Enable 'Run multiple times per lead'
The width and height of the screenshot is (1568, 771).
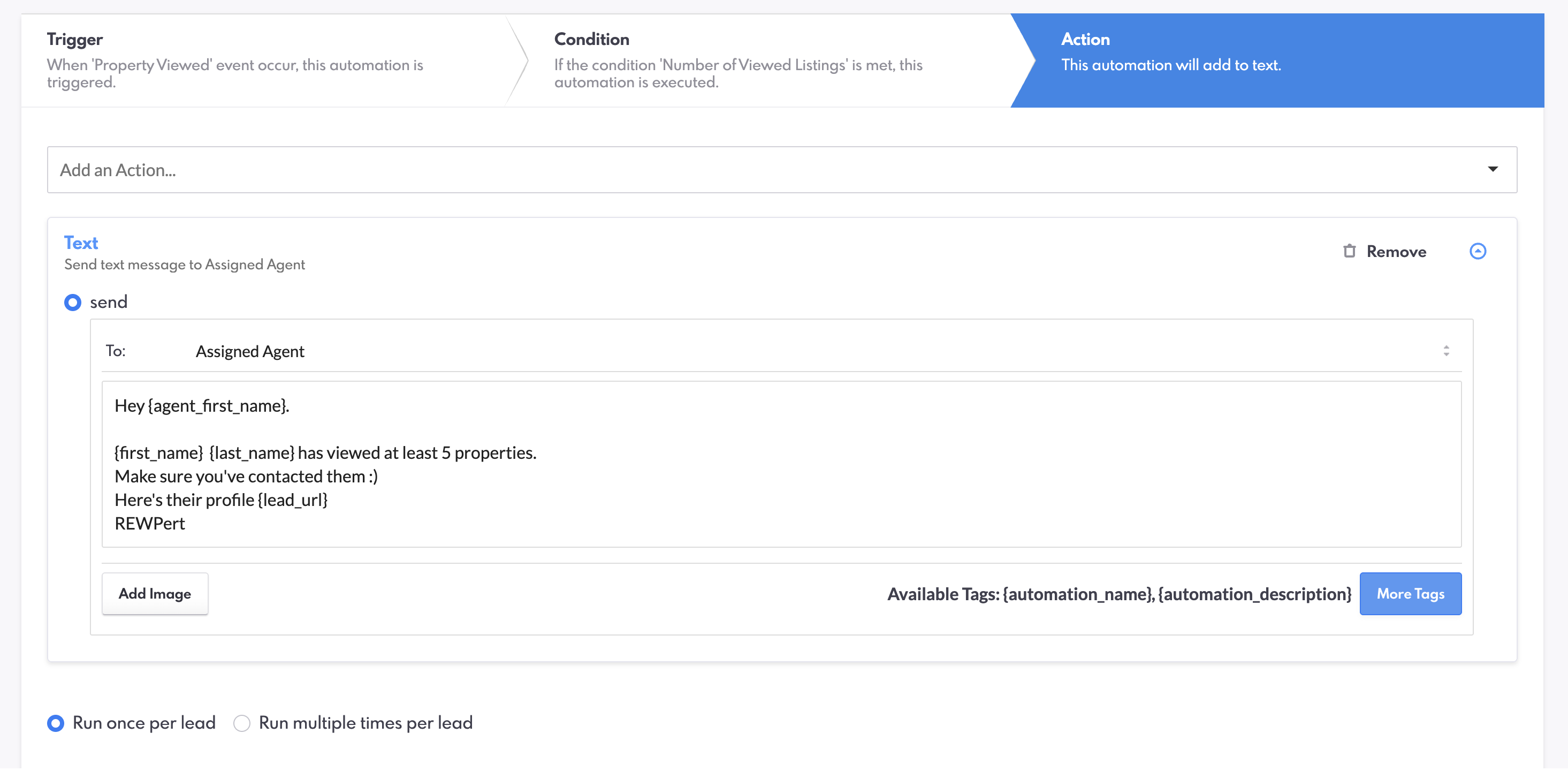click(x=242, y=723)
